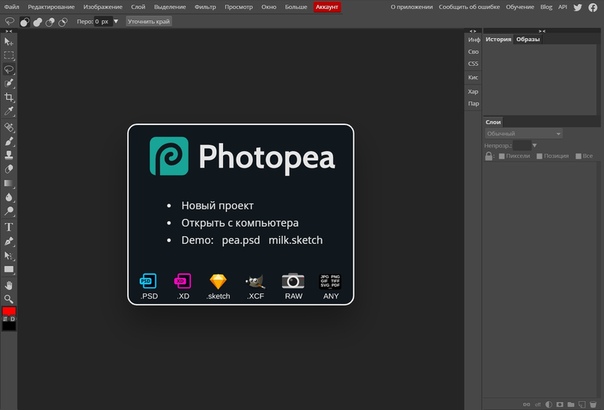Open the pea.psd demo file
604x410 pixels.
click(241, 240)
